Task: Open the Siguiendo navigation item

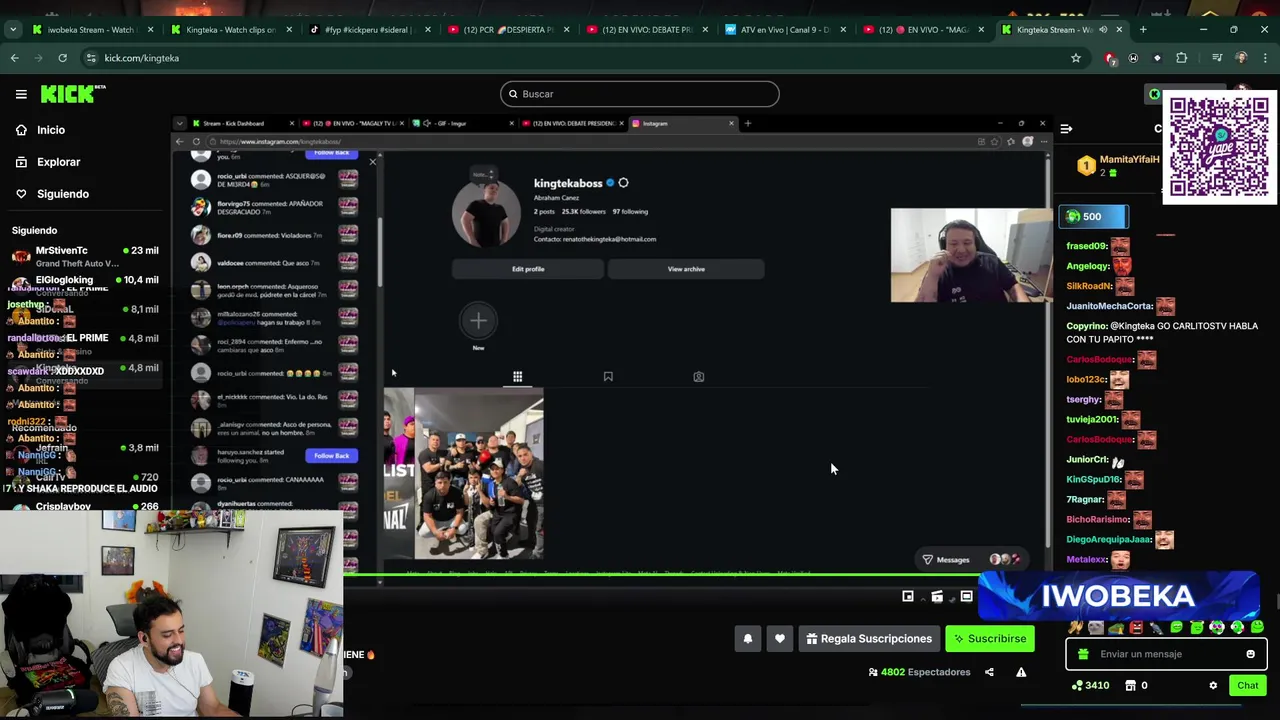Action: pos(52,194)
